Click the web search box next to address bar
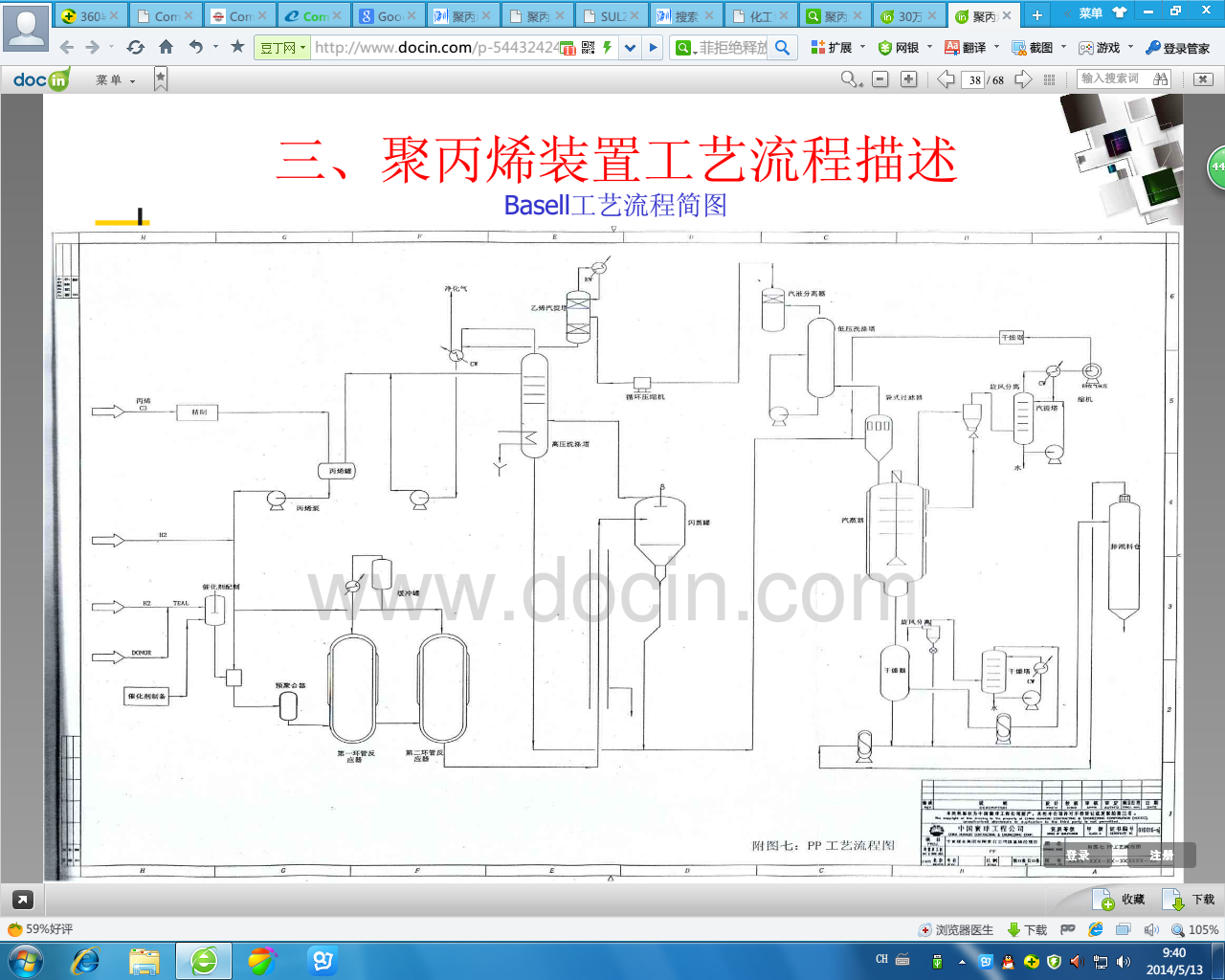 [x=732, y=47]
